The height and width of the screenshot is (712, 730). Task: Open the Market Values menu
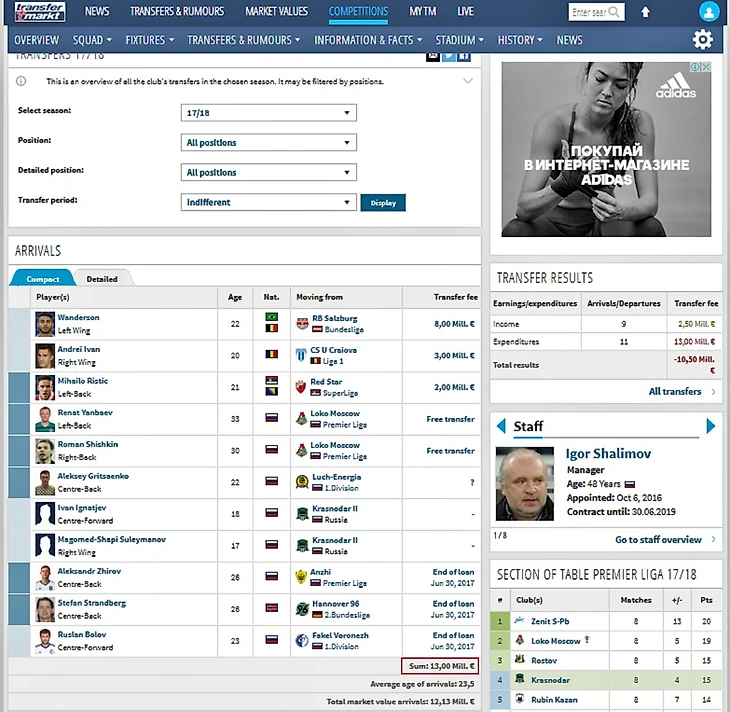[x=276, y=12]
